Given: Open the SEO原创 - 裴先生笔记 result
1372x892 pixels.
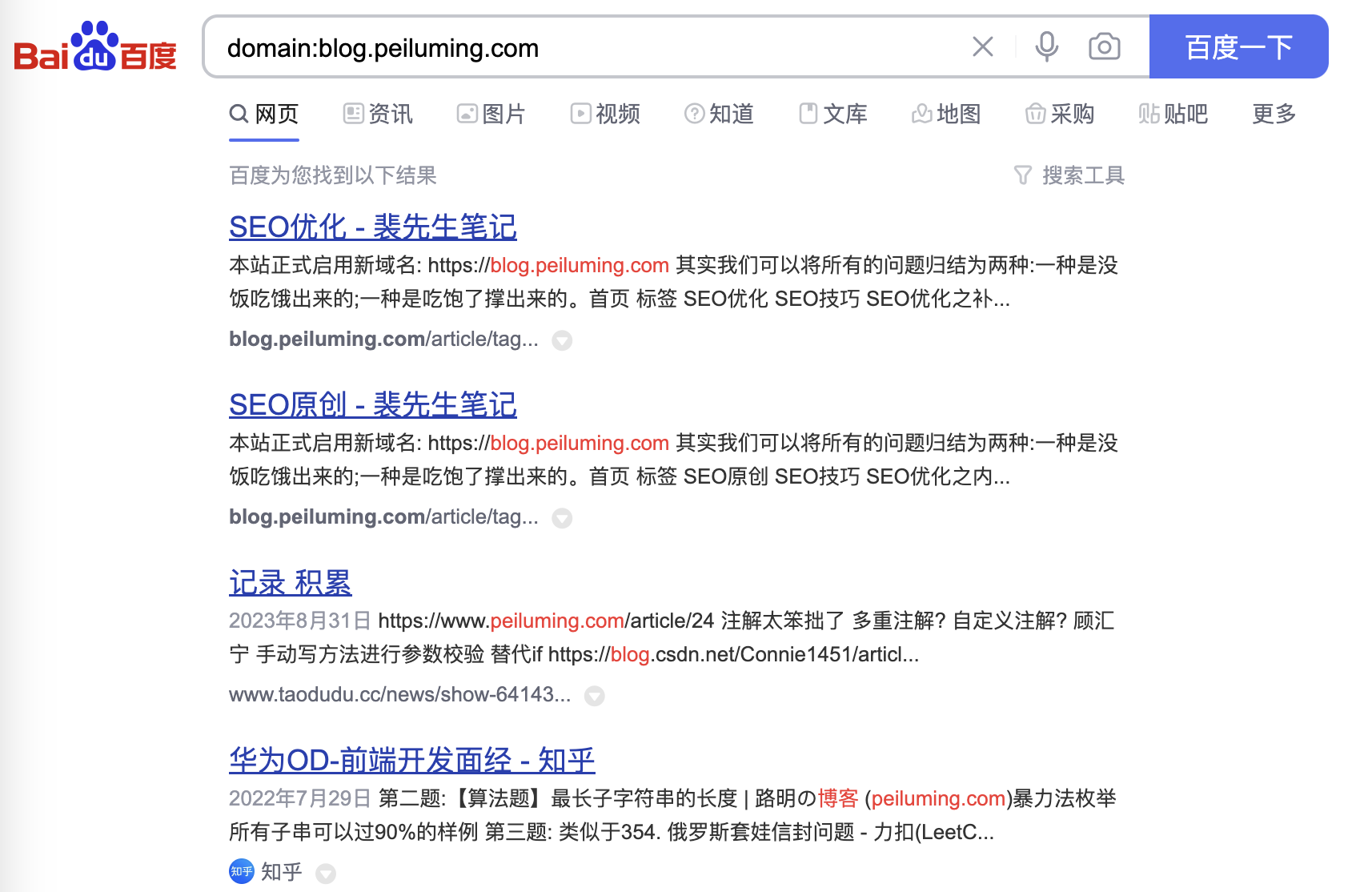Looking at the screenshot, I should click(x=372, y=404).
